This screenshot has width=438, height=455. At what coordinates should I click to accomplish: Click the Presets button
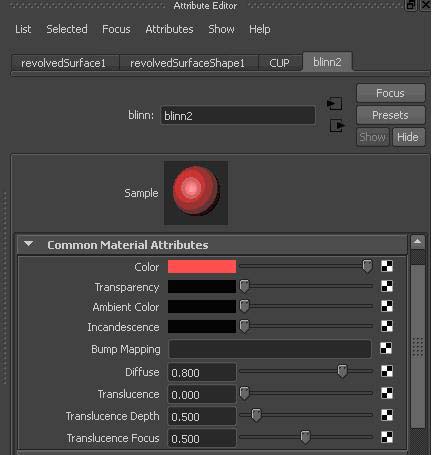(x=391, y=115)
